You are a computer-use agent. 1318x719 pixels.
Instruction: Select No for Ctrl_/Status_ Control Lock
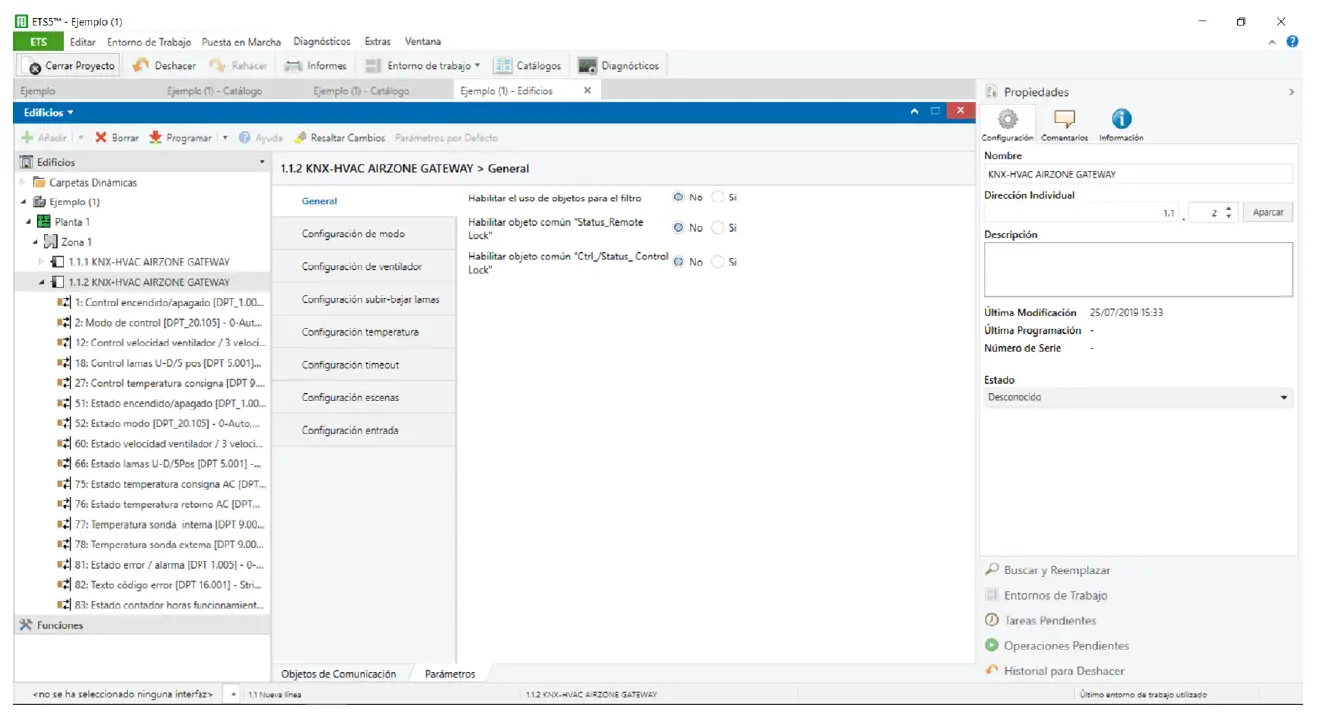click(x=679, y=262)
